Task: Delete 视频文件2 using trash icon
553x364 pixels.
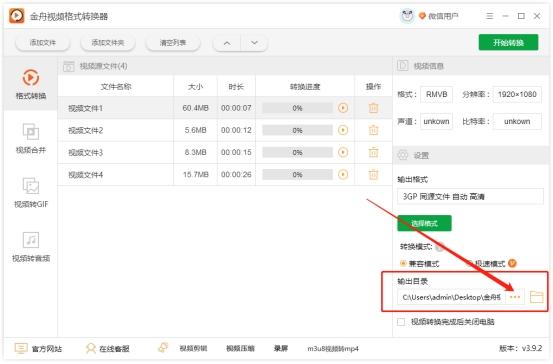Action: coord(373,130)
